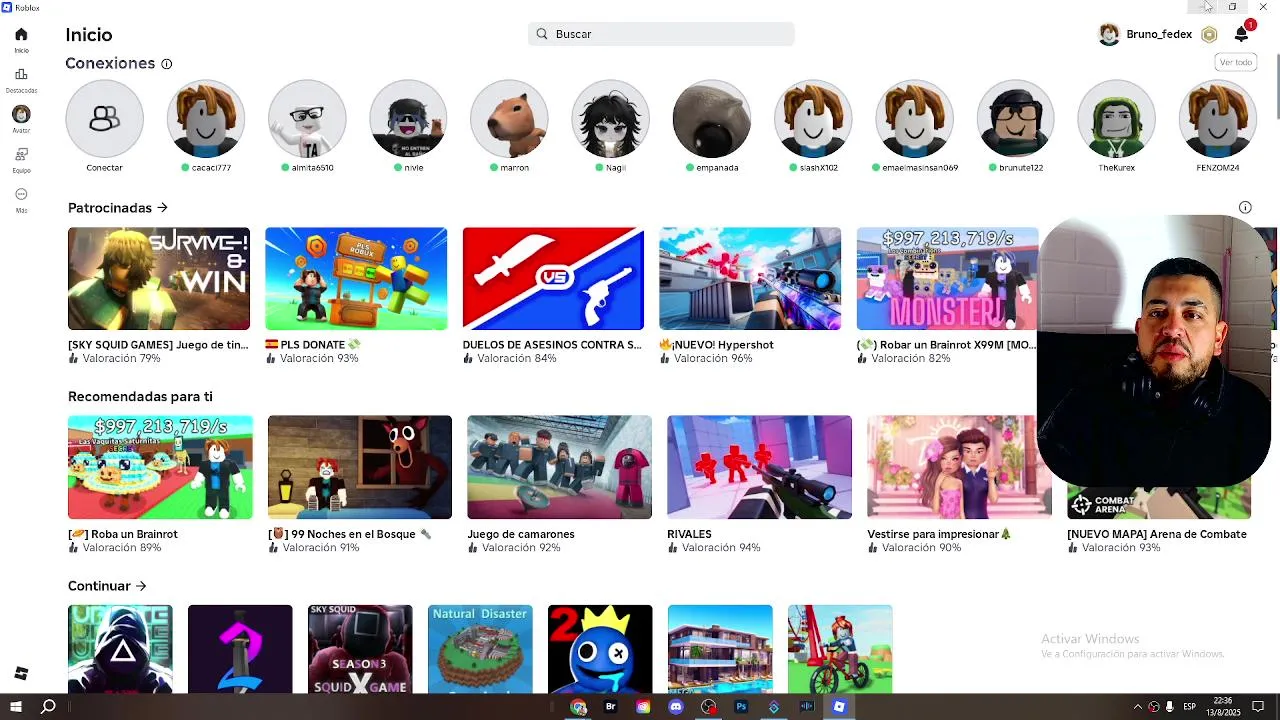This screenshot has height=720, width=1280.
Task: Open the Windows action center notifications
Action: pyautogui.click(x=1258, y=707)
